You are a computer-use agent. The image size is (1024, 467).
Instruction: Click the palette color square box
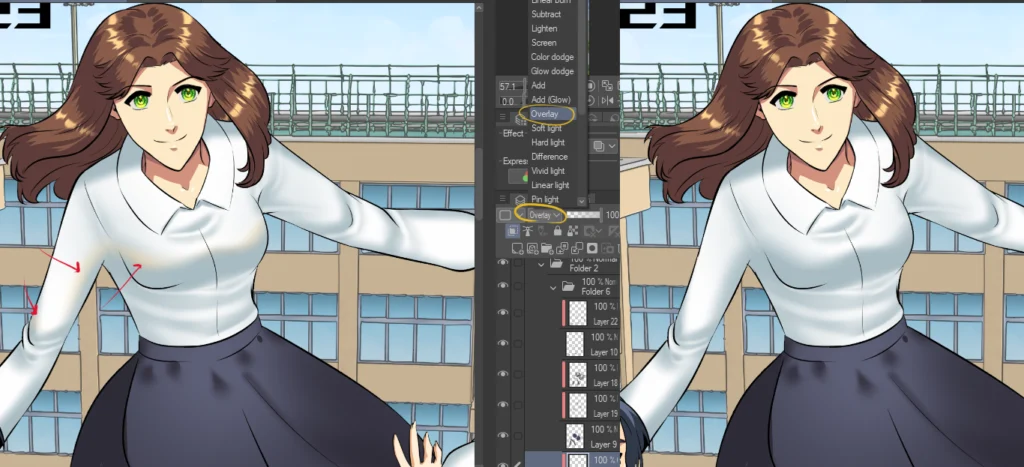click(x=505, y=215)
